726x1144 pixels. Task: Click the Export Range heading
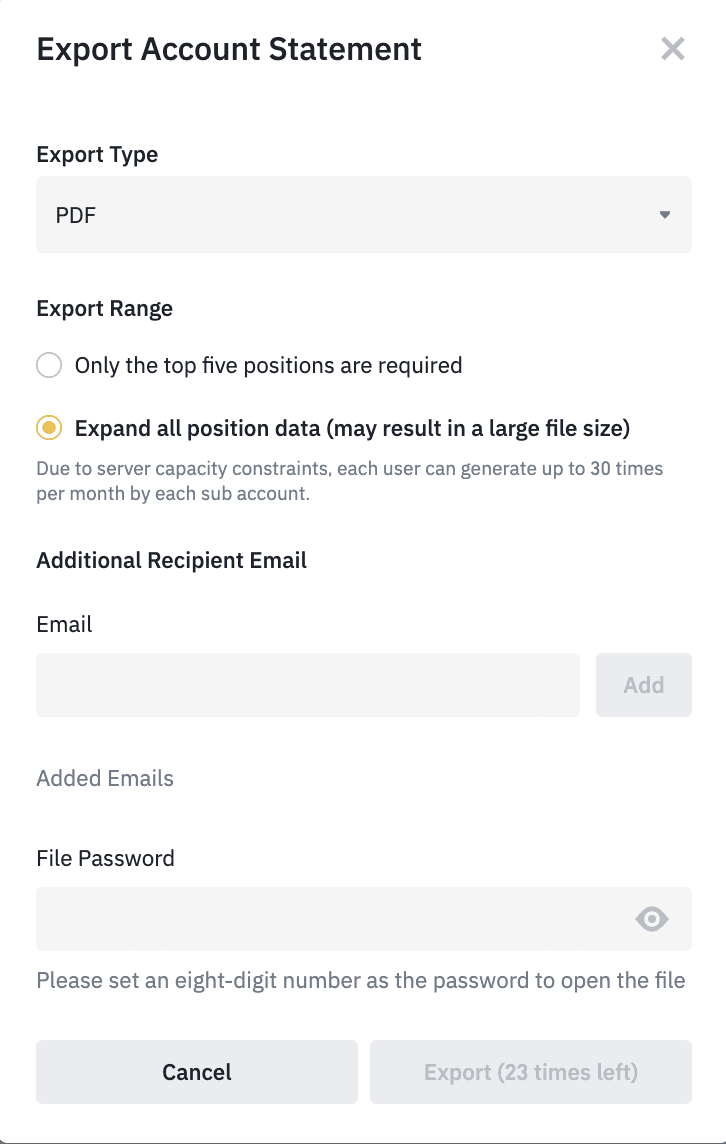click(104, 308)
